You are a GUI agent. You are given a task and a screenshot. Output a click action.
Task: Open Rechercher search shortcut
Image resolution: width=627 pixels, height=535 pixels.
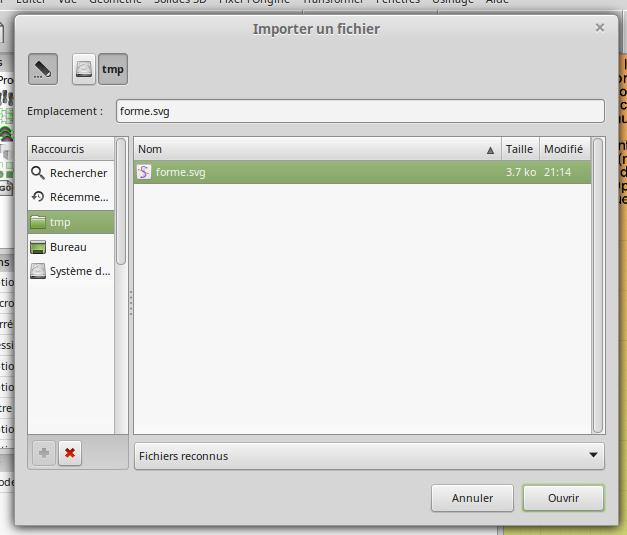[x=70, y=173]
